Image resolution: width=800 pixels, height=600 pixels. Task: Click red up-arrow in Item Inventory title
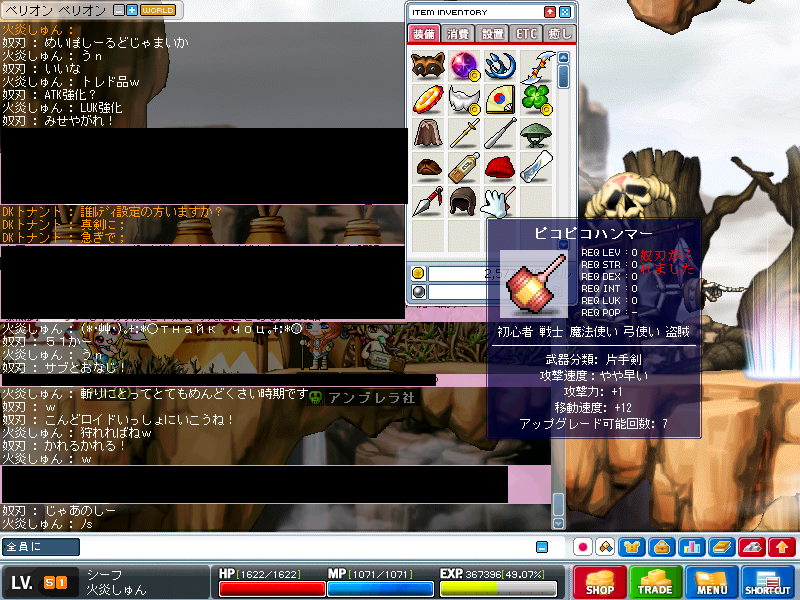pos(549,12)
